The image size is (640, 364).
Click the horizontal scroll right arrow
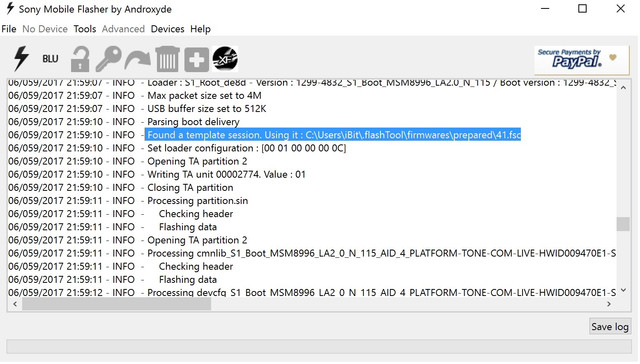[609, 304]
